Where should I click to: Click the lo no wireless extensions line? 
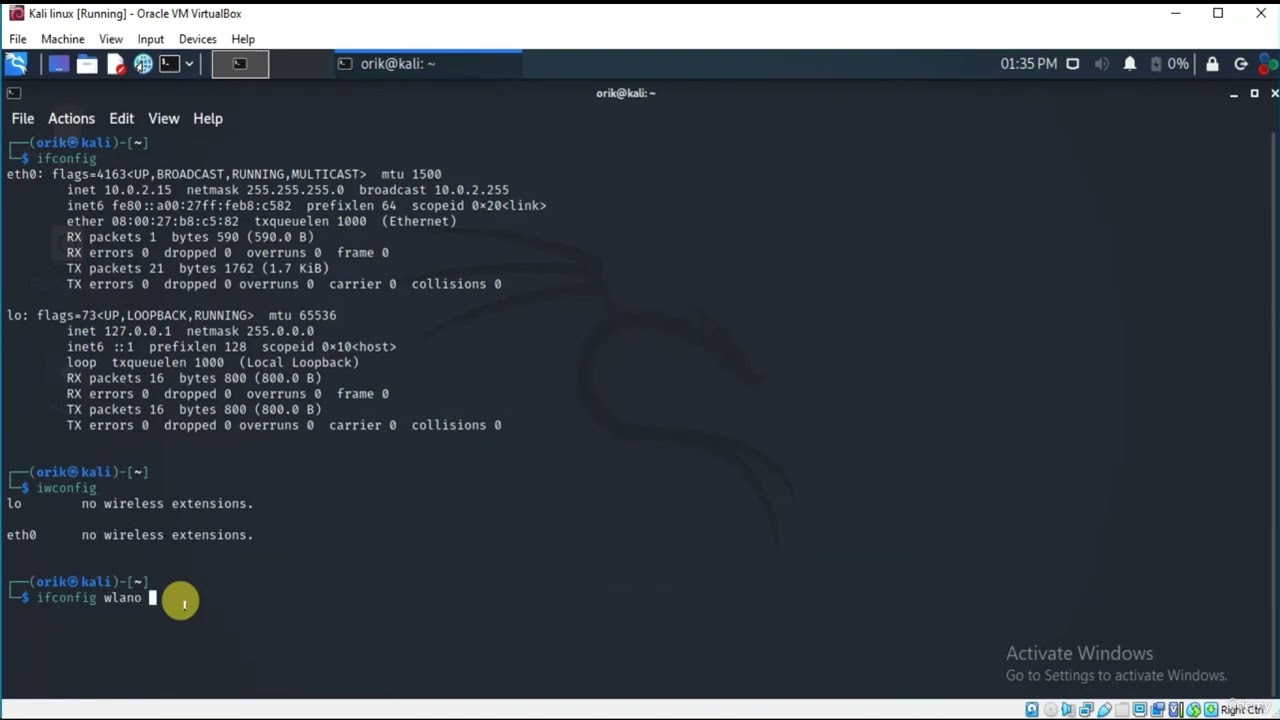click(x=130, y=504)
